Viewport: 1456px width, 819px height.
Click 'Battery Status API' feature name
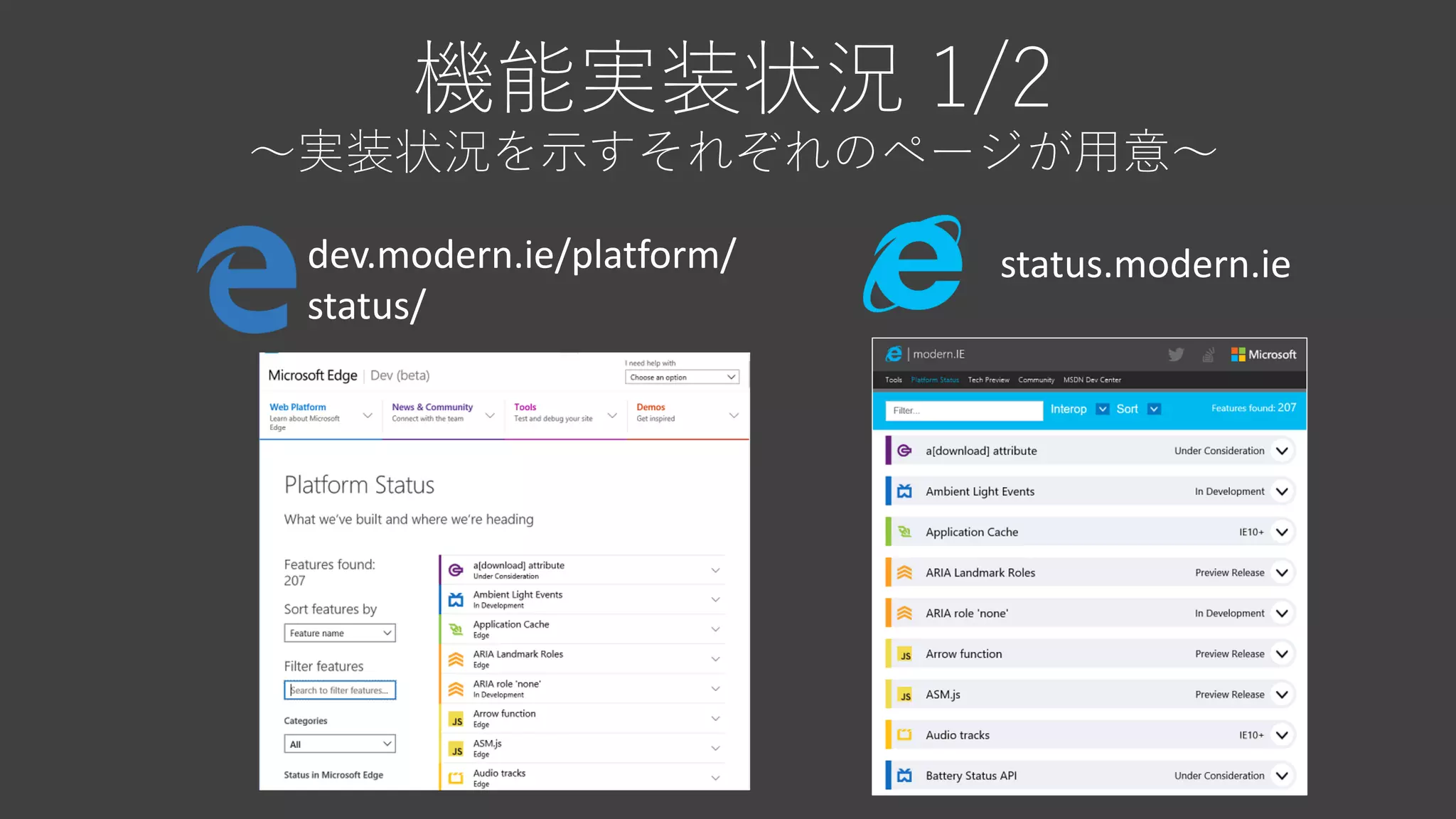pos(971,776)
